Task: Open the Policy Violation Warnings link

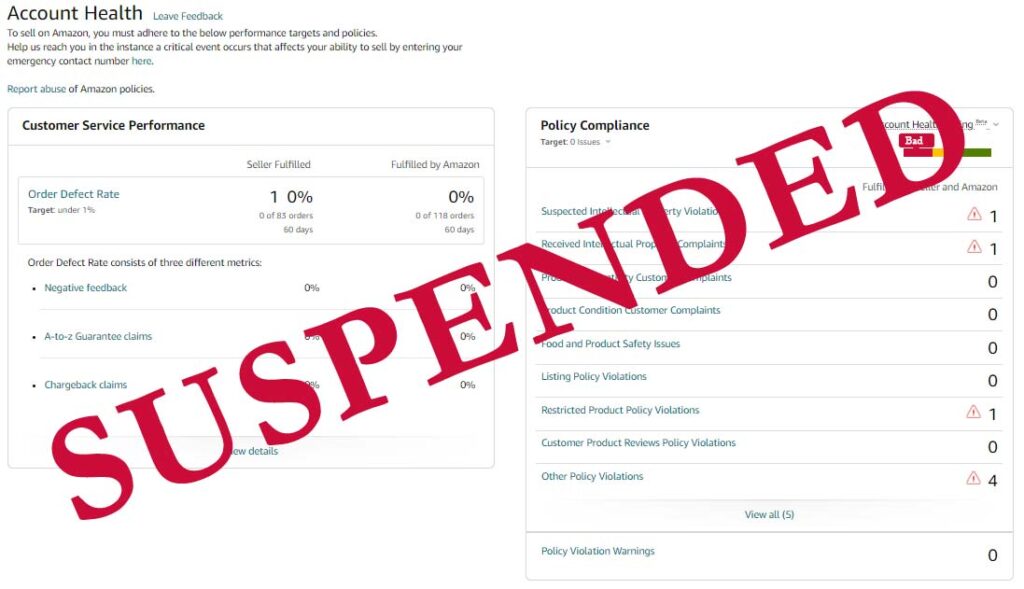Action: click(597, 550)
